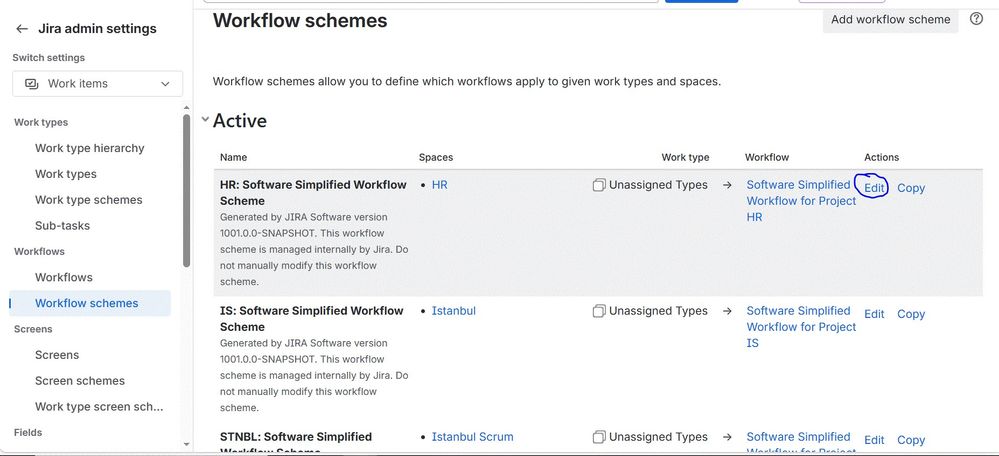Click sidebar scrollbar up arrow
The width and height of the screenshot is (999, 456).
point(186,108)
